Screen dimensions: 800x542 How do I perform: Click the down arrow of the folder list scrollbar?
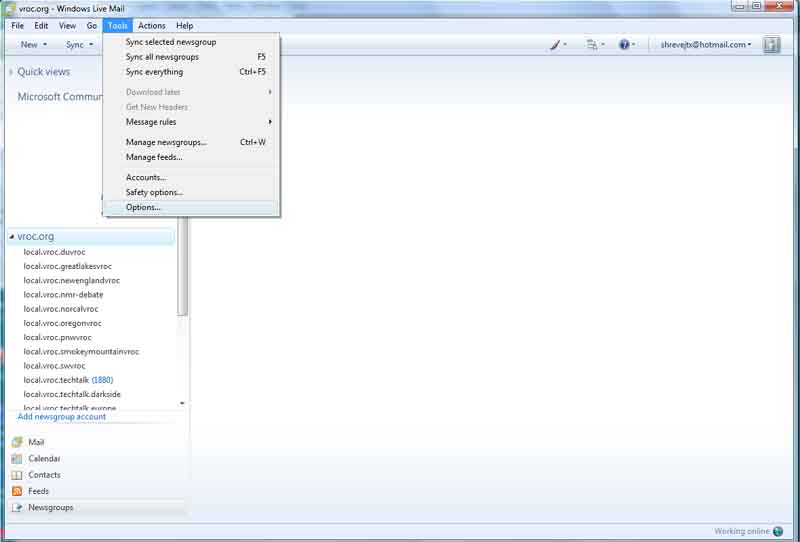[x=182, y=403]
